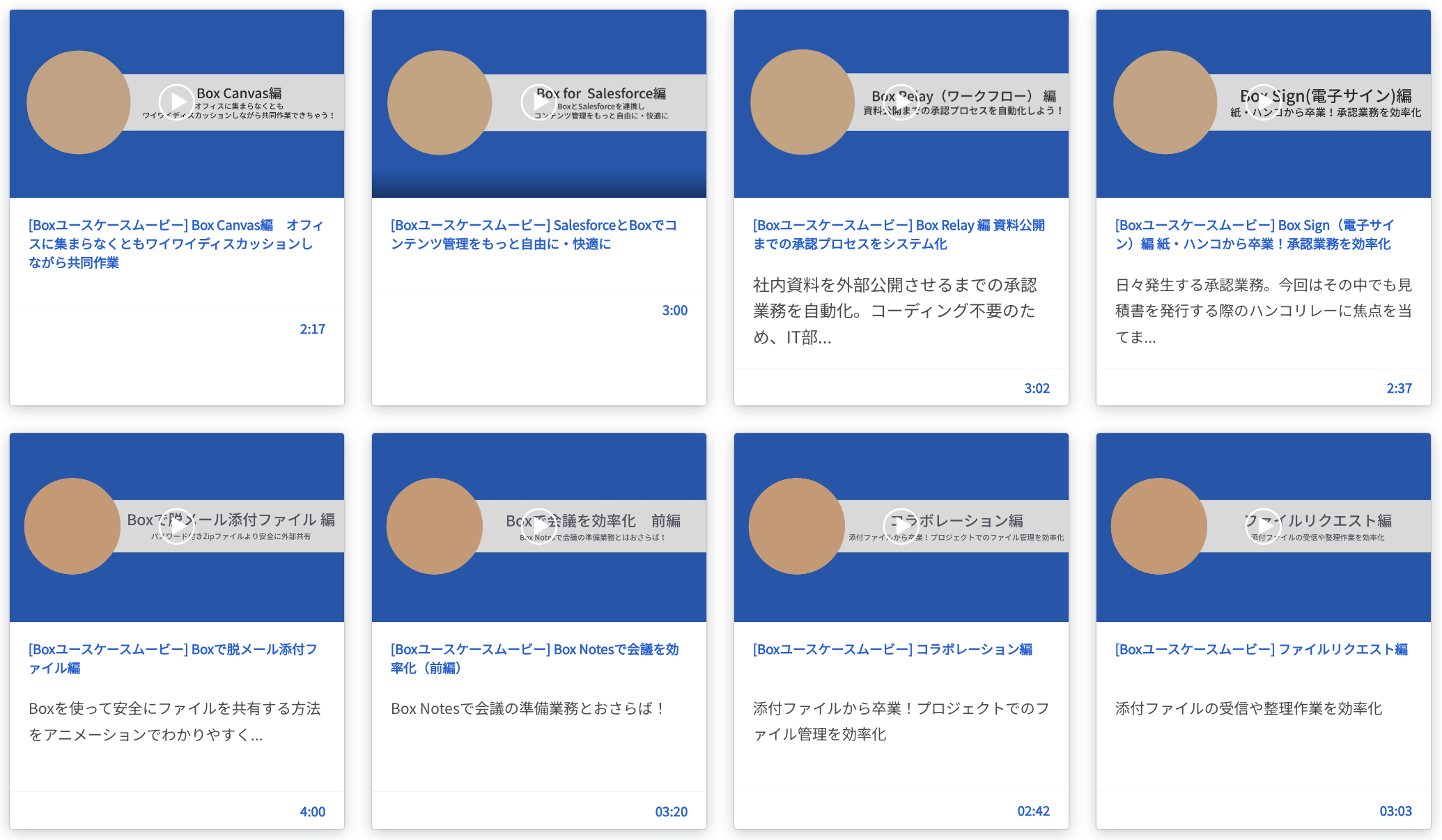
Task: Play the Box Relay workflow video
Action: click(x=901, y=102)
